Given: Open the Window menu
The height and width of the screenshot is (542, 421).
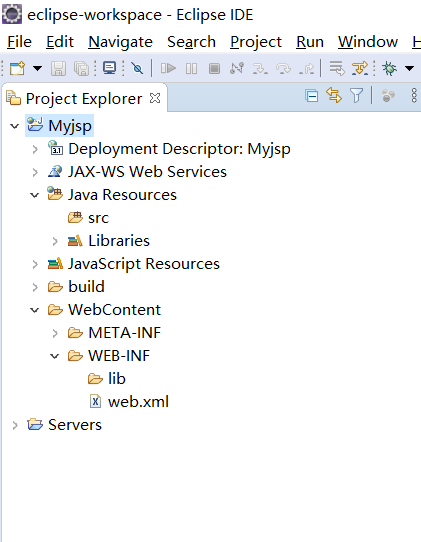Looking at the screenshot, I should [x=368, y=42].
